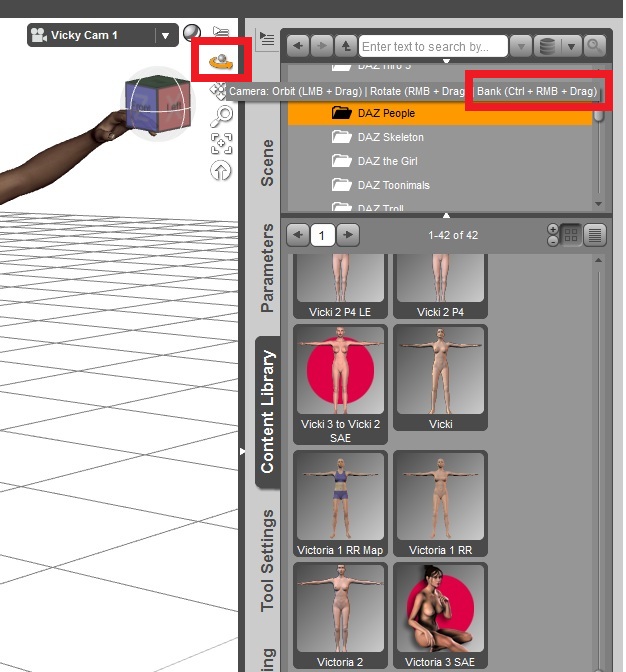Click the view cube in viewport
Viewport: 626px width, 672px height.
click(x=158, y=104)
